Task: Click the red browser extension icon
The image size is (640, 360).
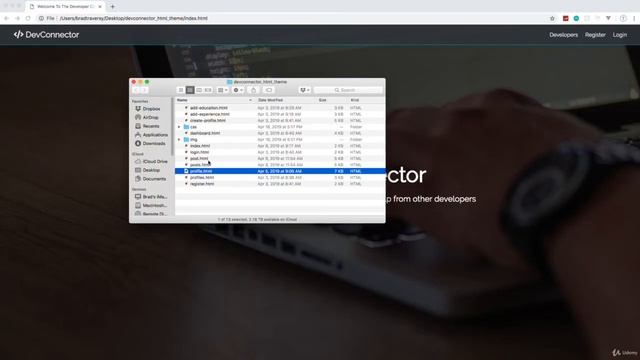Action: coord(566,18)
